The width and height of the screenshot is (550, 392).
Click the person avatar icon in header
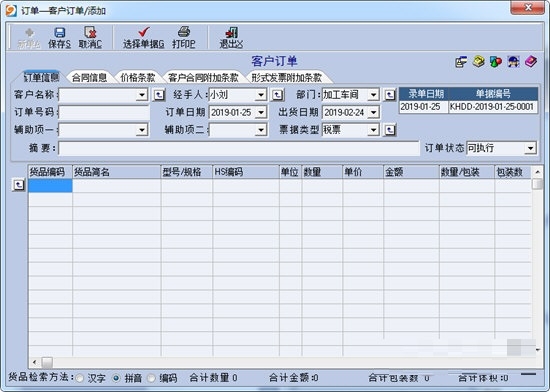(513, 62)
